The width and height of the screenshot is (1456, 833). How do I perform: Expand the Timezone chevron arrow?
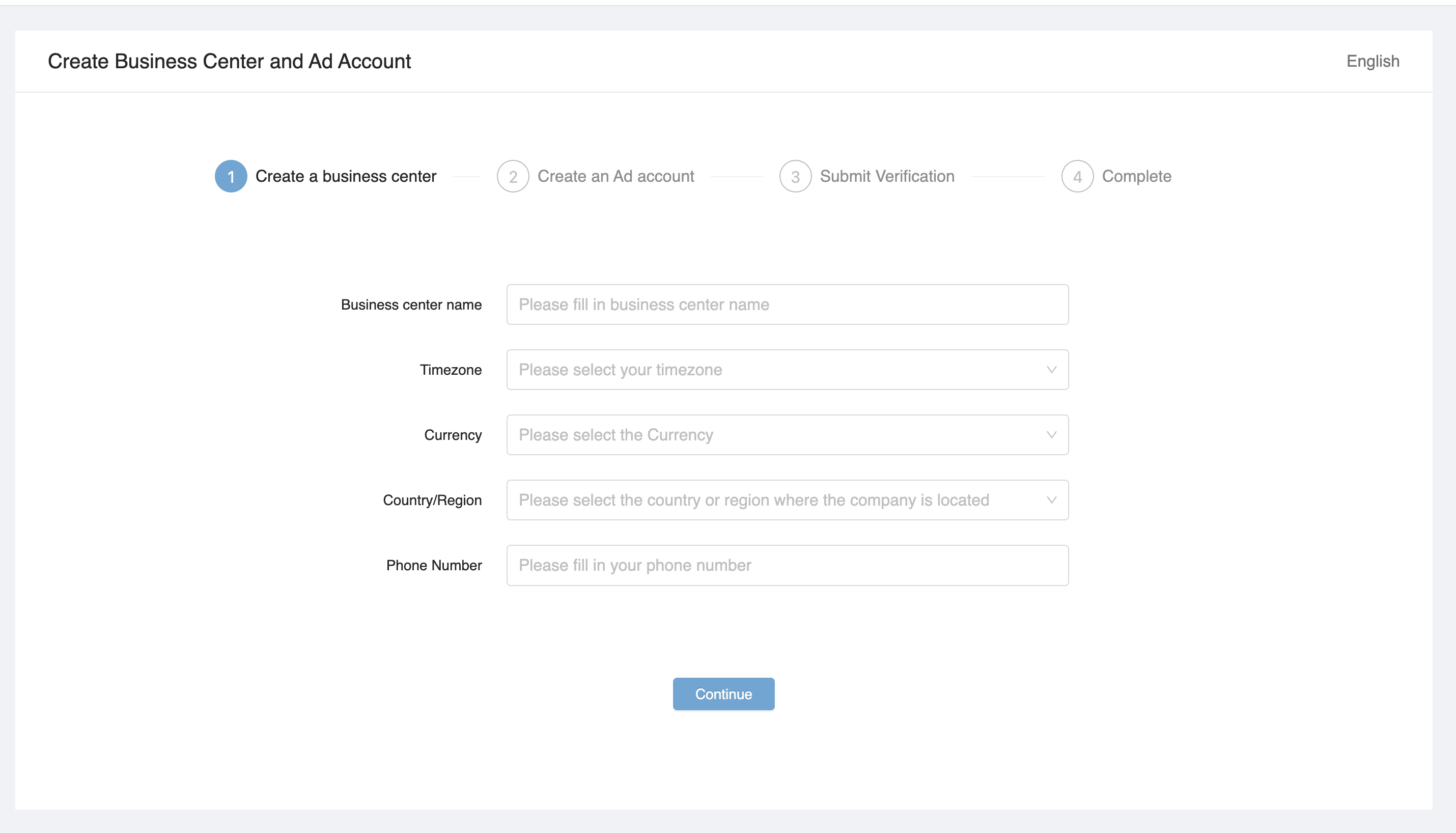1051,370
